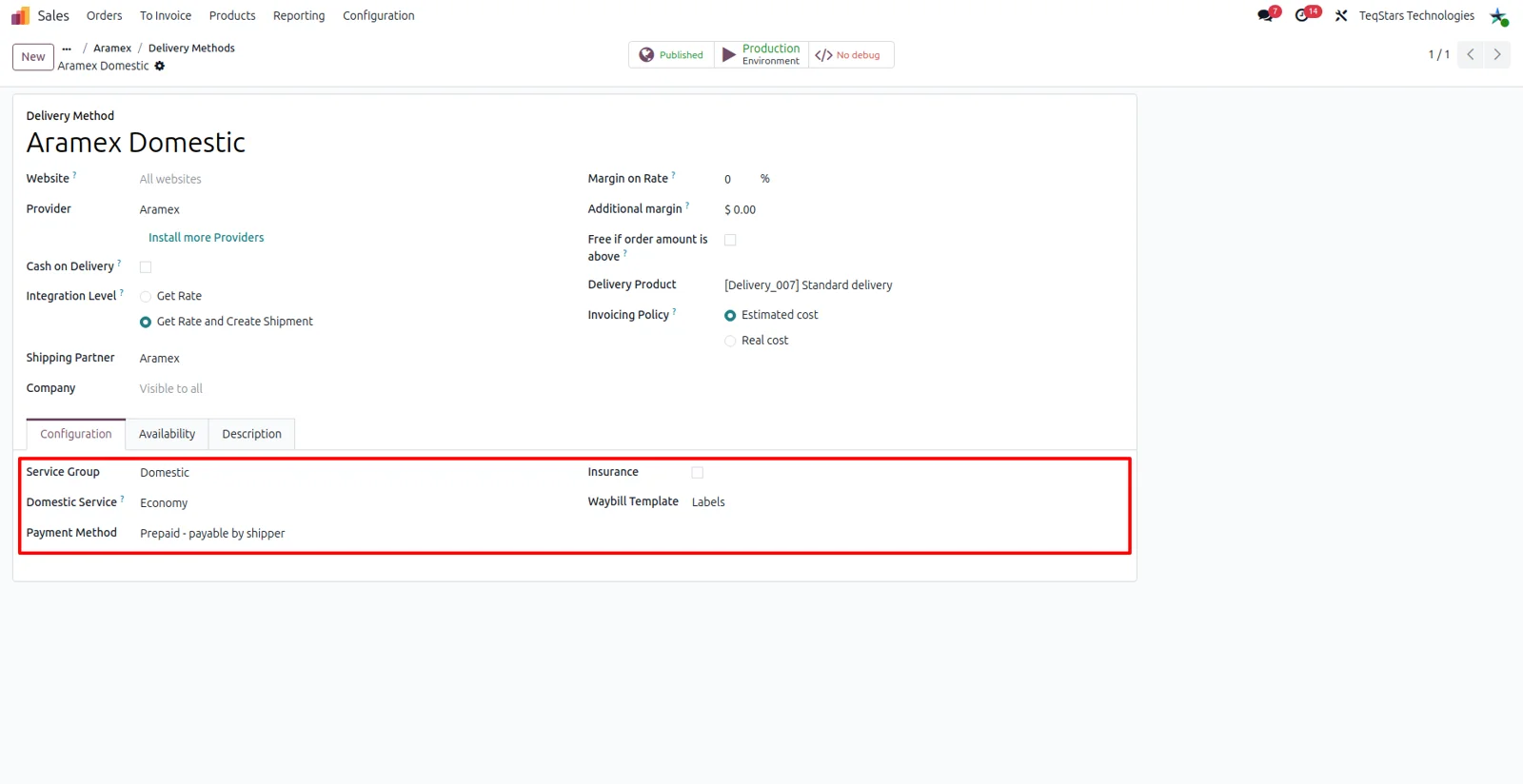Image resolution: width=1523 pixels, height=784 pixels.
Task: Show help tooltip for Domestic Service
Action: [123, 499]
